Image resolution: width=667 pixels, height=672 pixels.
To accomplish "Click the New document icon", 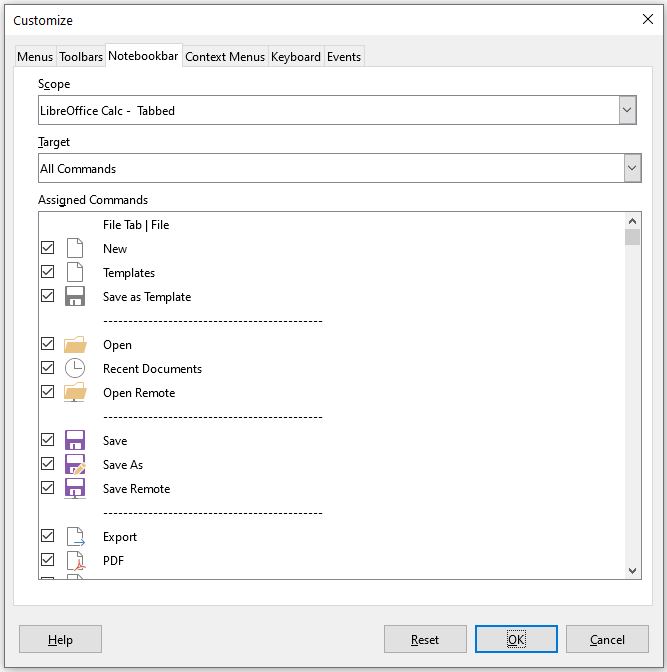I will (x=75, y=248).
